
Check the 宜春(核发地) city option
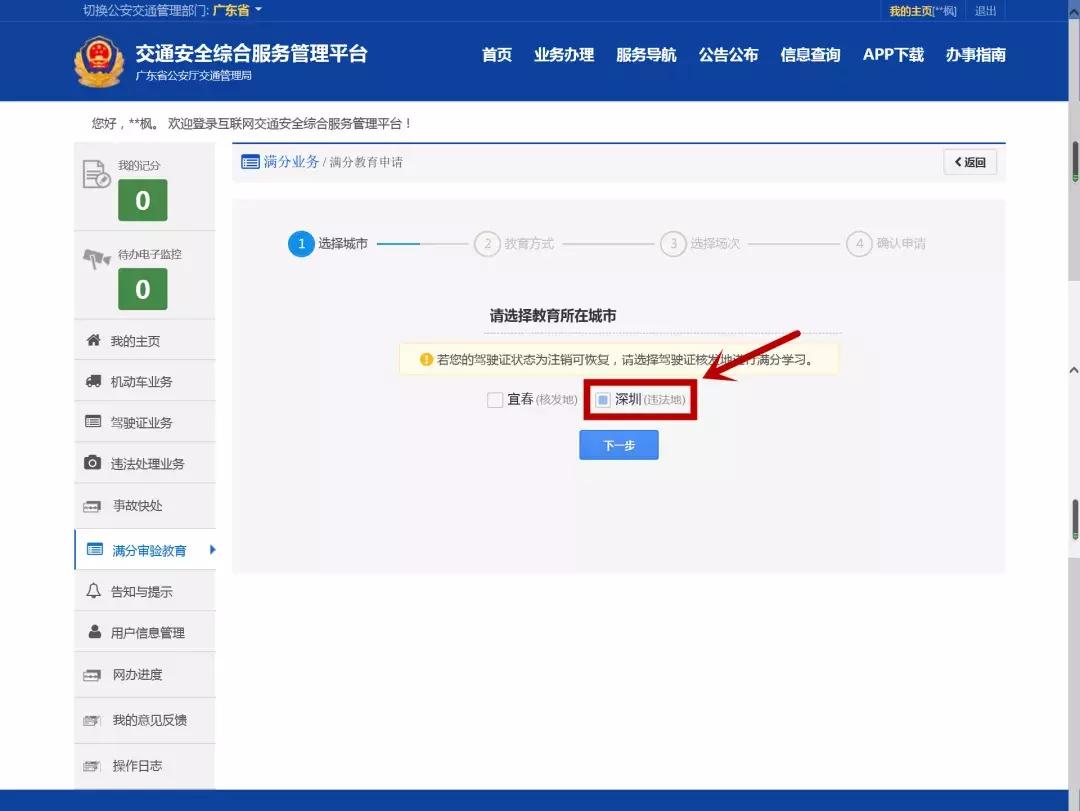(x=495, y=399)
